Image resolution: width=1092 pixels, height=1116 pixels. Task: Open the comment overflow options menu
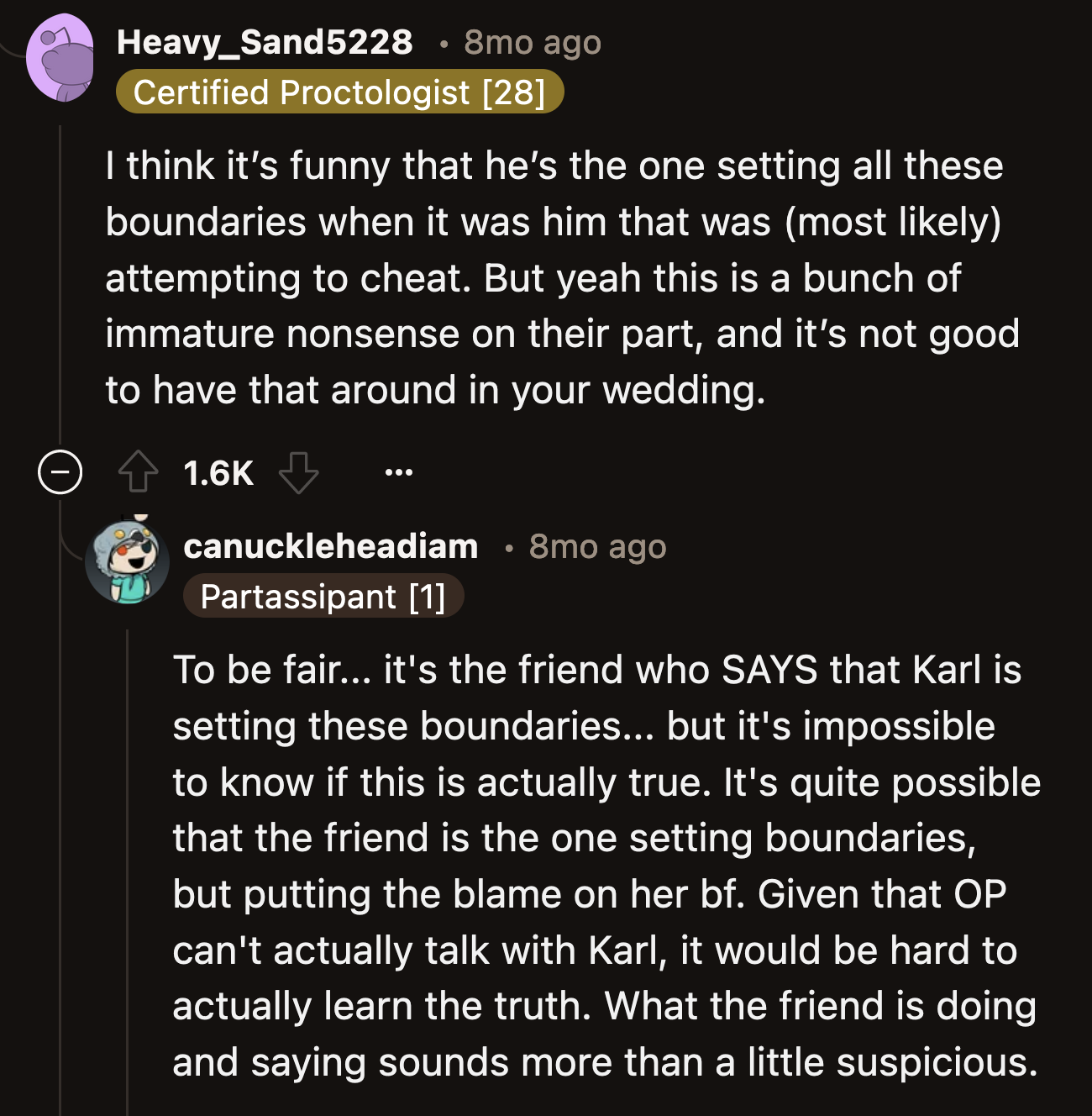click(399, 471)
